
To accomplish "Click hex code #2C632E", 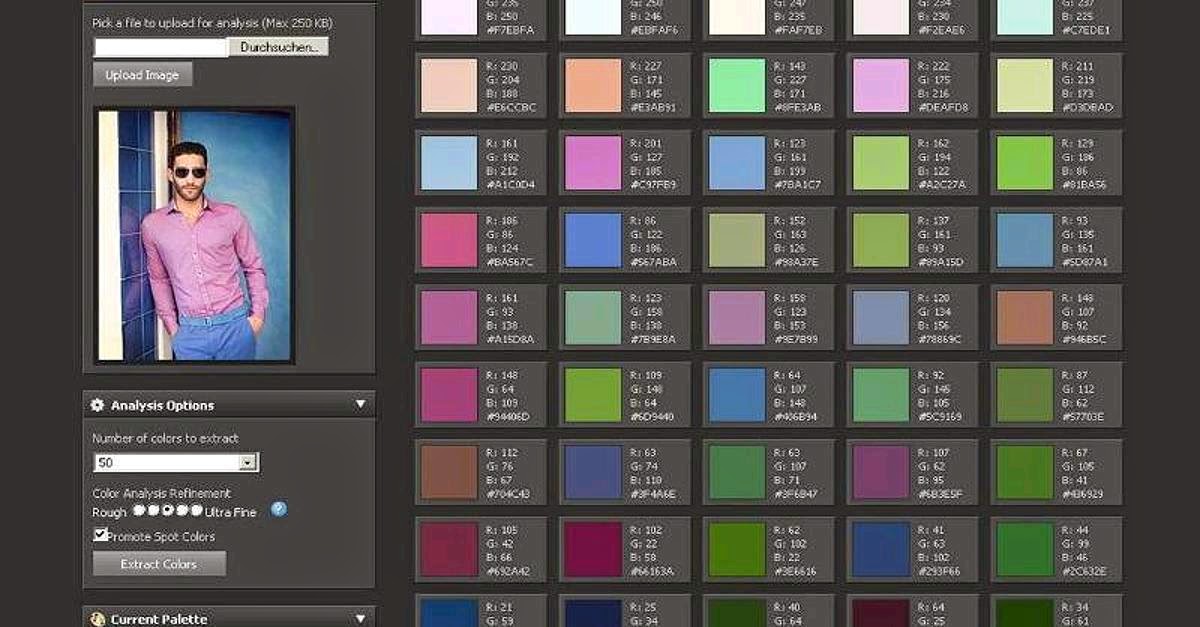I will point(1083,571).
